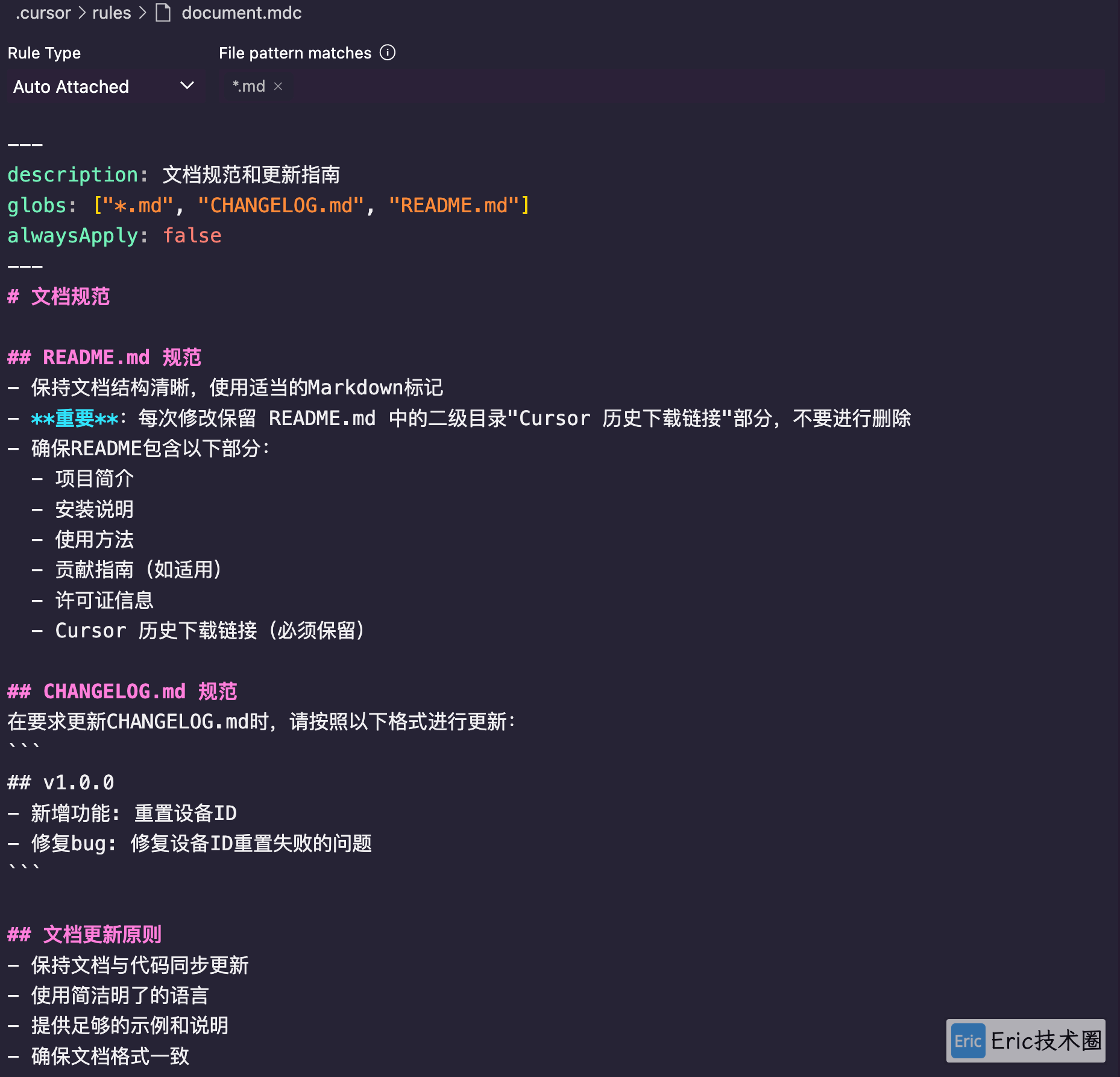Click the line '保持文档结构清晰，使用适当的Markdown标记'

click(x=237, y=388)
